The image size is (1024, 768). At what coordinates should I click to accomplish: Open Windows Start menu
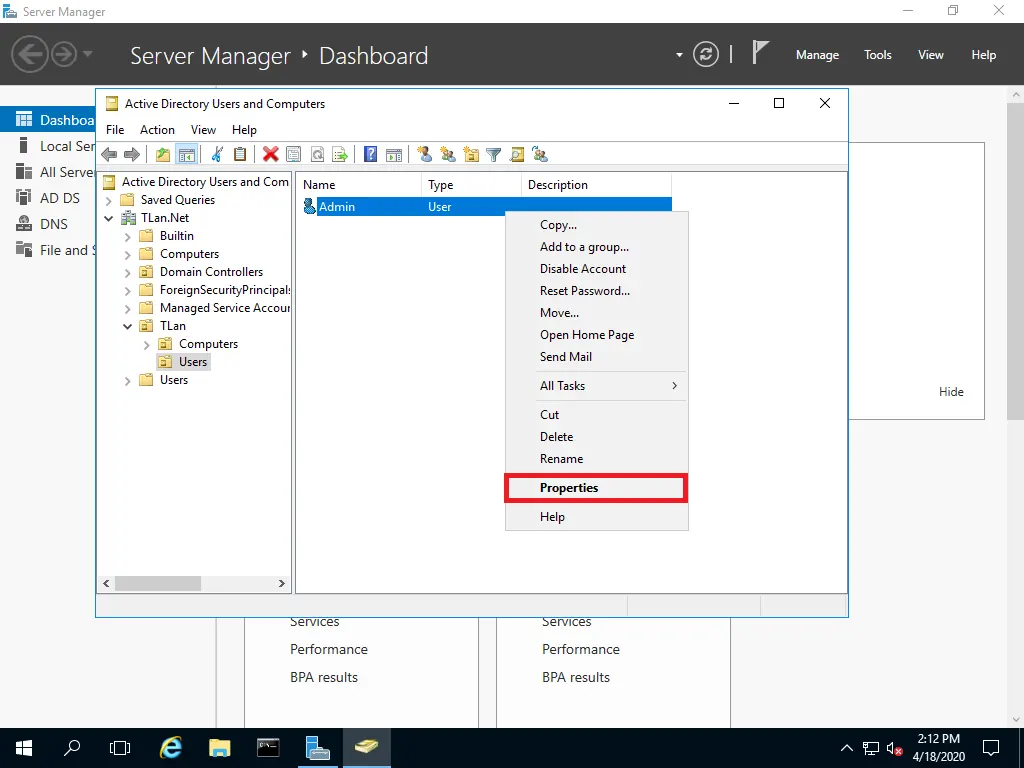point(24,748)
